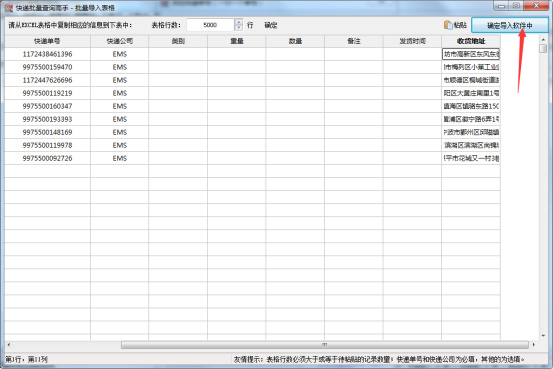
Task: Click the first address cell in 收货地址 column
Action: click(x=471, y=54)
